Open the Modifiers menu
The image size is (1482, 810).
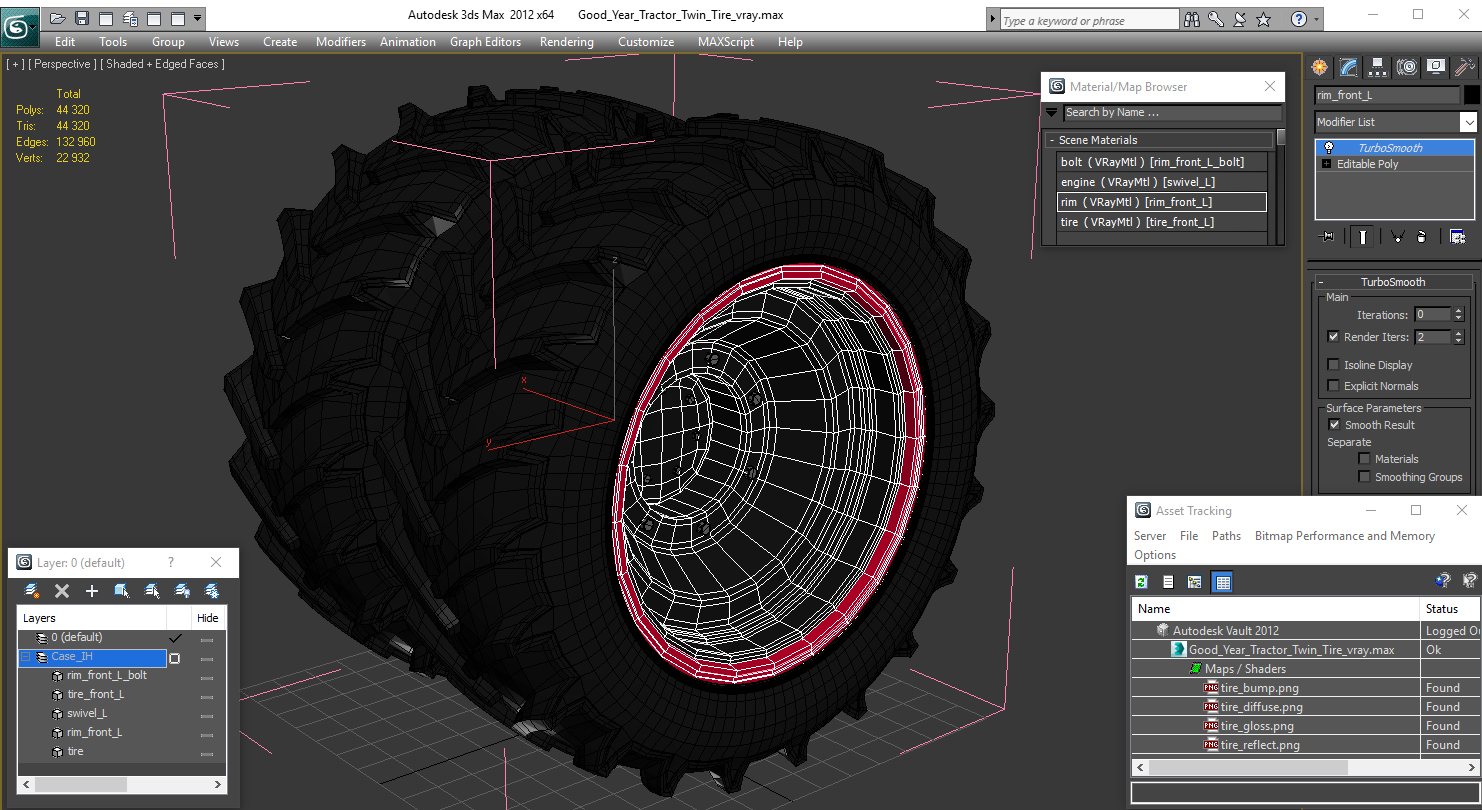point(341,42)
